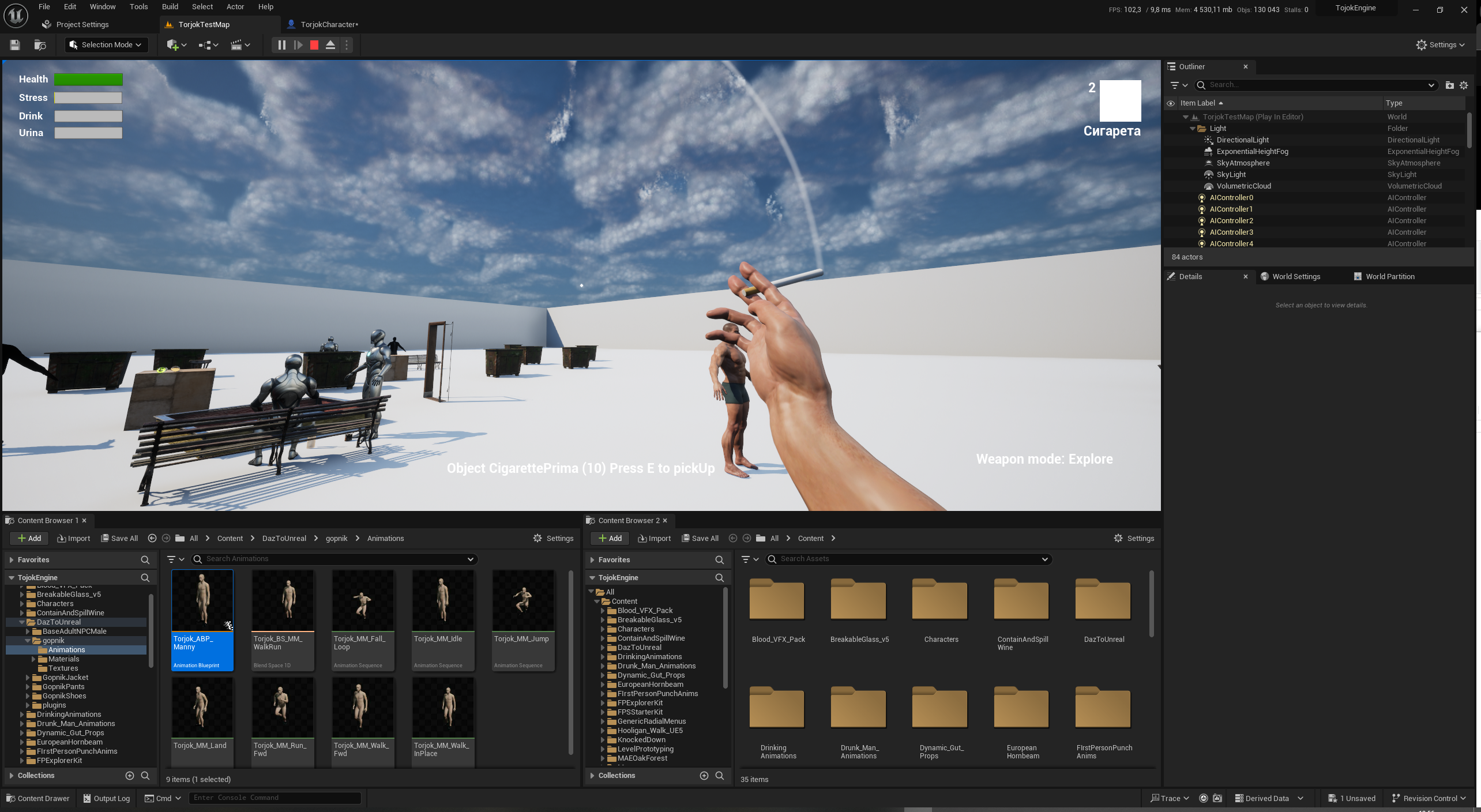Open the Build menu

[x=170, y=7]
